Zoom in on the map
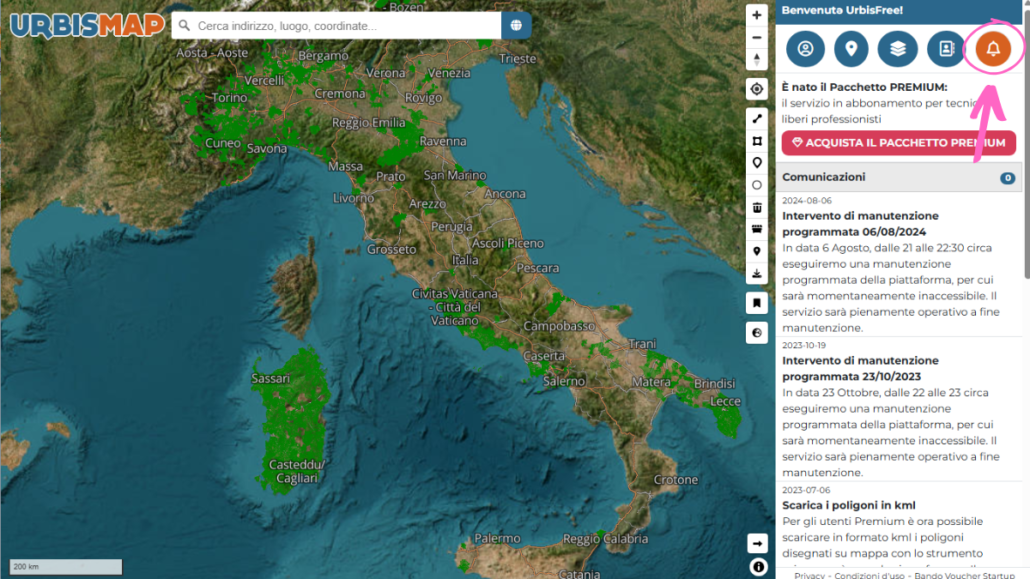1030x579 pixels. tap(757, 15)
